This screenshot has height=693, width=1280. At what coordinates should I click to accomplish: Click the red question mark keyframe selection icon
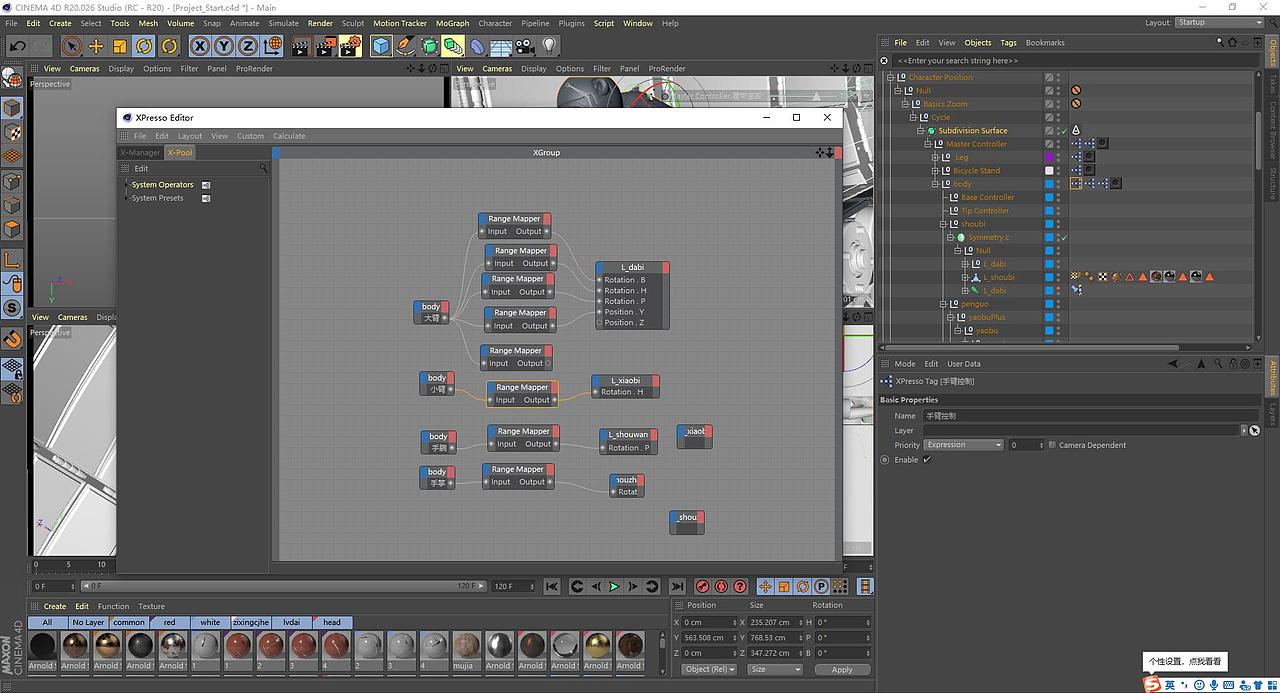(740, 587)
